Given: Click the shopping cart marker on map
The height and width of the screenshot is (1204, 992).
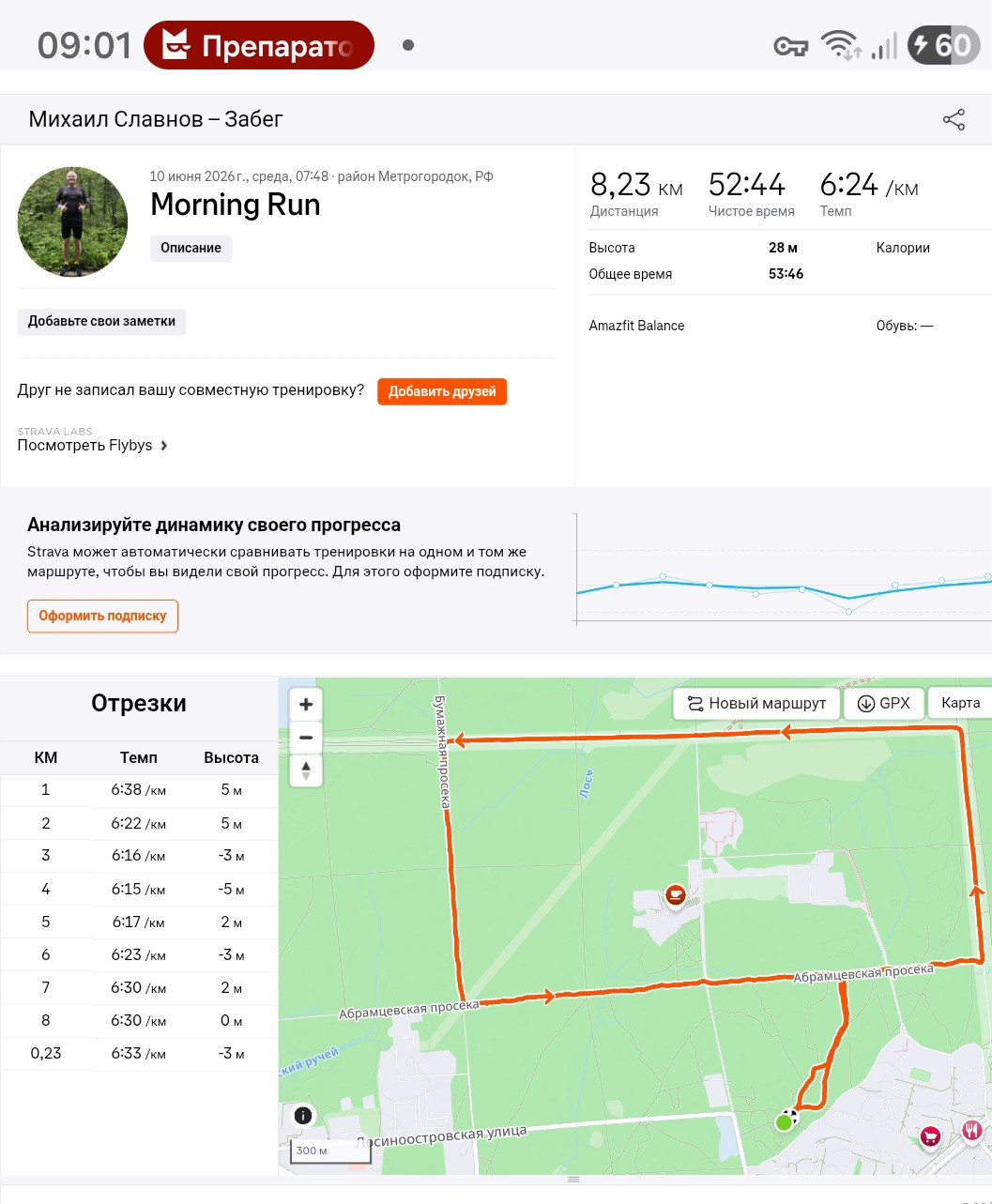Looking at the screenshot, I should click(930, 1136).
